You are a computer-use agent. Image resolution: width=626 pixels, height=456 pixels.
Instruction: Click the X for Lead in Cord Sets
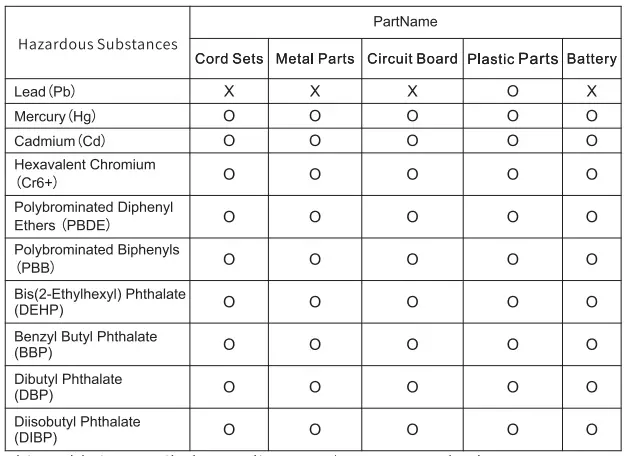231,91
